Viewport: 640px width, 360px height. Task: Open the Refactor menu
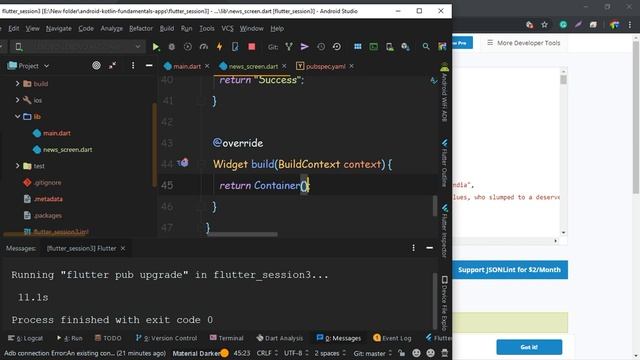point(141,29)
